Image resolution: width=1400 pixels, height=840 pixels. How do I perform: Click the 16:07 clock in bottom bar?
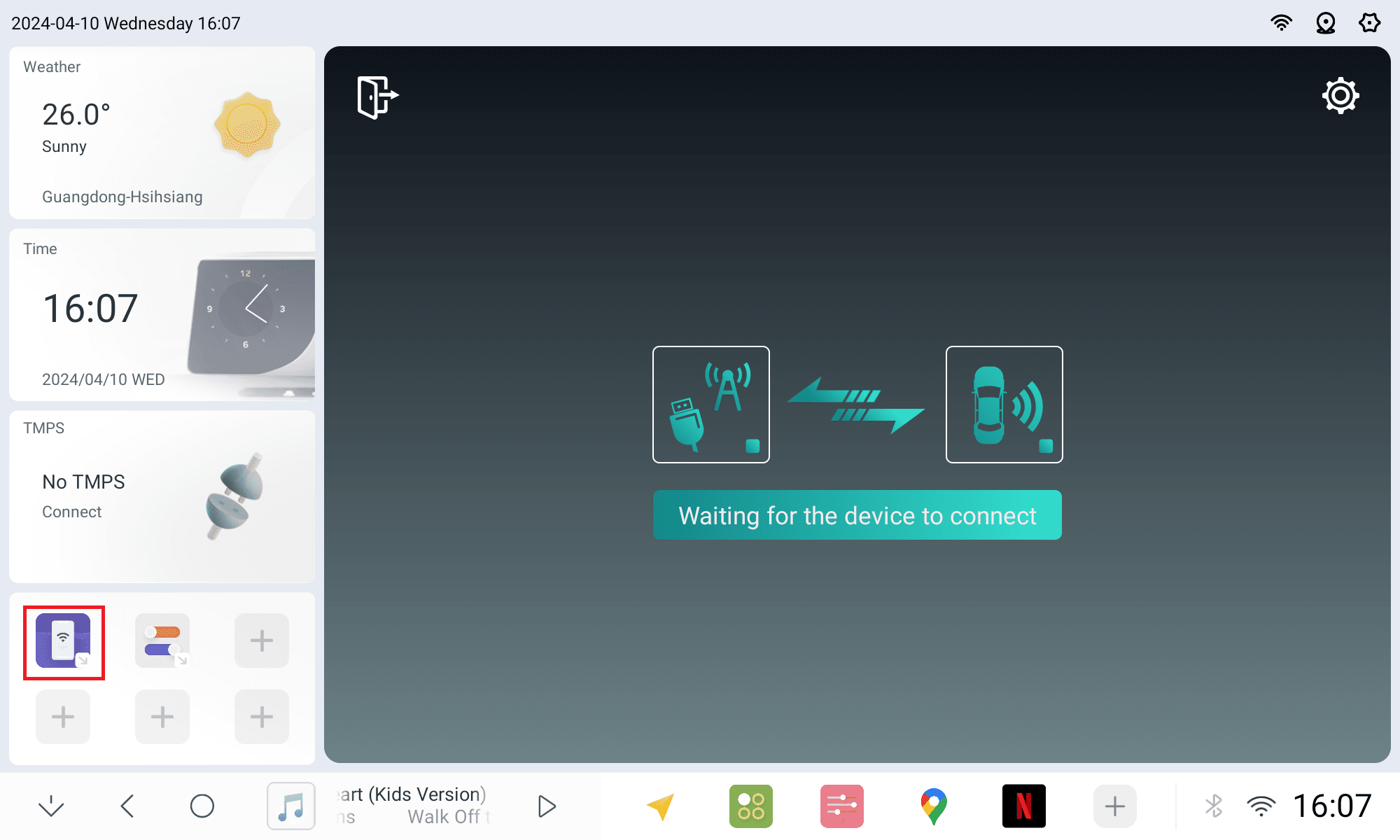(1332, 806)
